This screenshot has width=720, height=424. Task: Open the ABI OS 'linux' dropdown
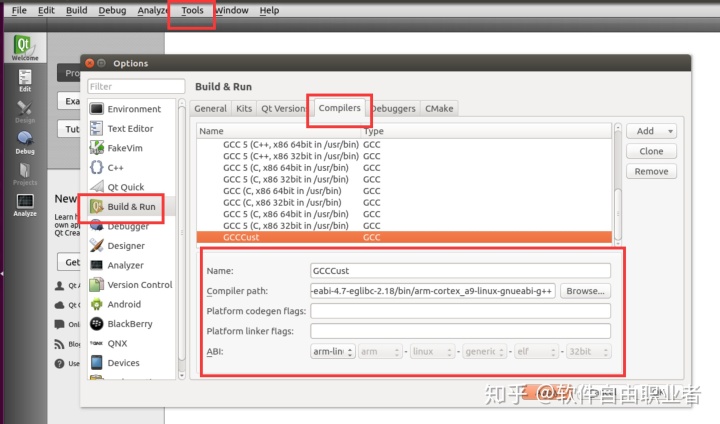[x=433, y=351]
